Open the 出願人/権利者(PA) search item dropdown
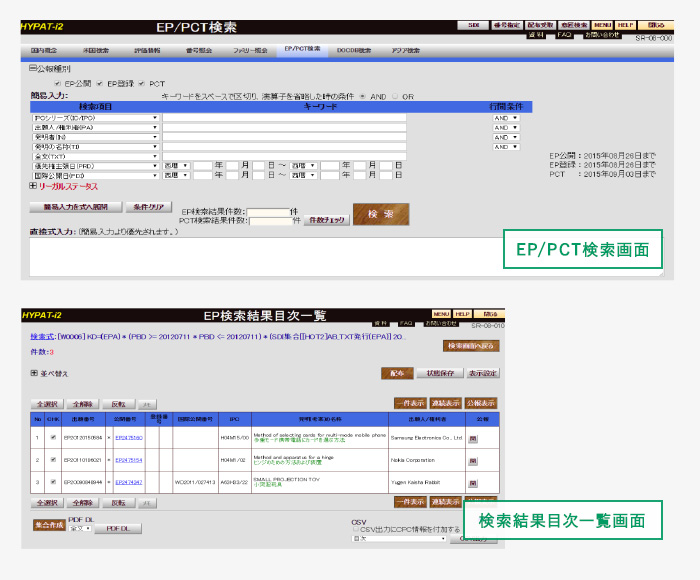Viewport: 700px width, 580px height. (x=96, y=128)
